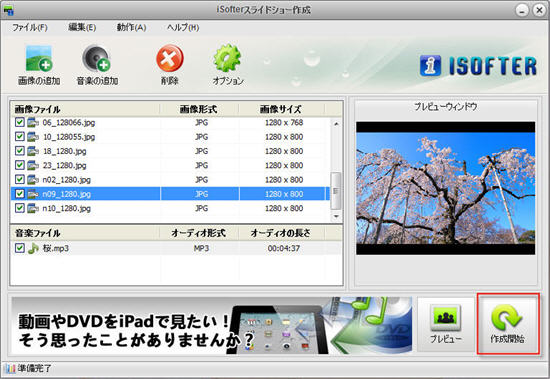Image resolution: width=550 pixels, height=379 pixels.
Task: Click the オーディオの長さ column header
Action: pyautogui.click(x=281, y=233)
